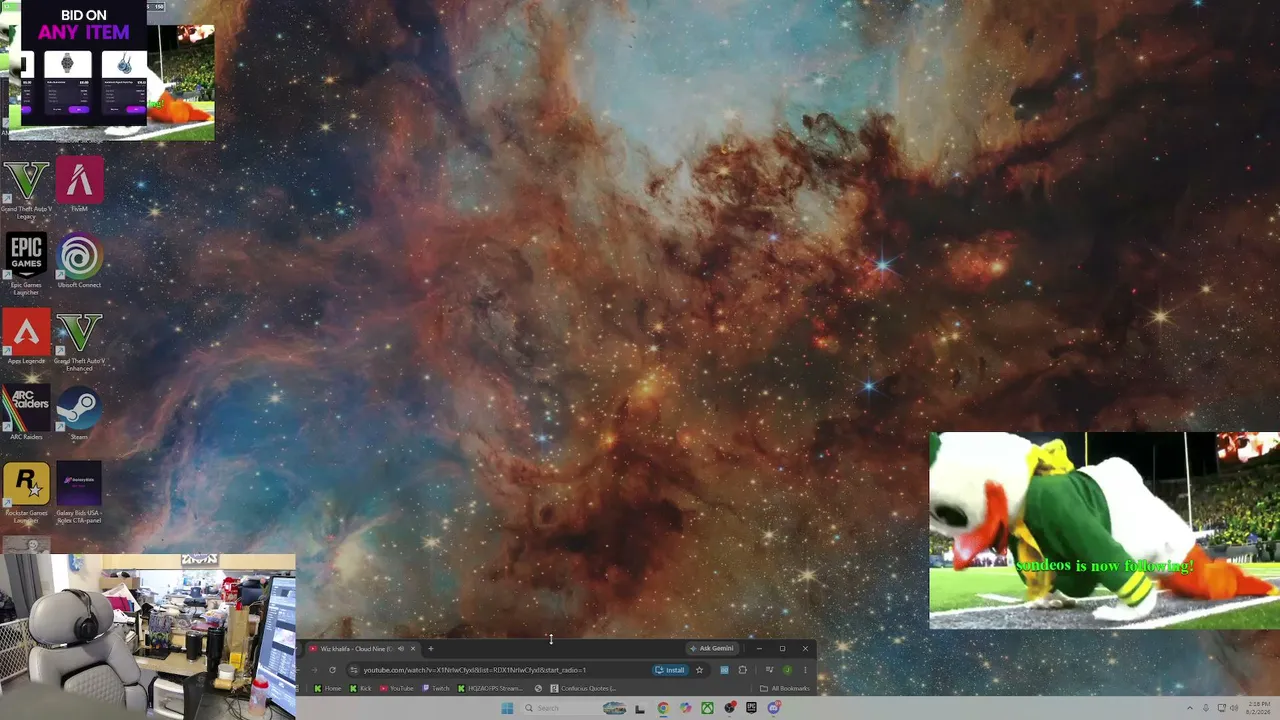
Task: Expand the All Bookmarks folder
Action: tap(785, 688)
